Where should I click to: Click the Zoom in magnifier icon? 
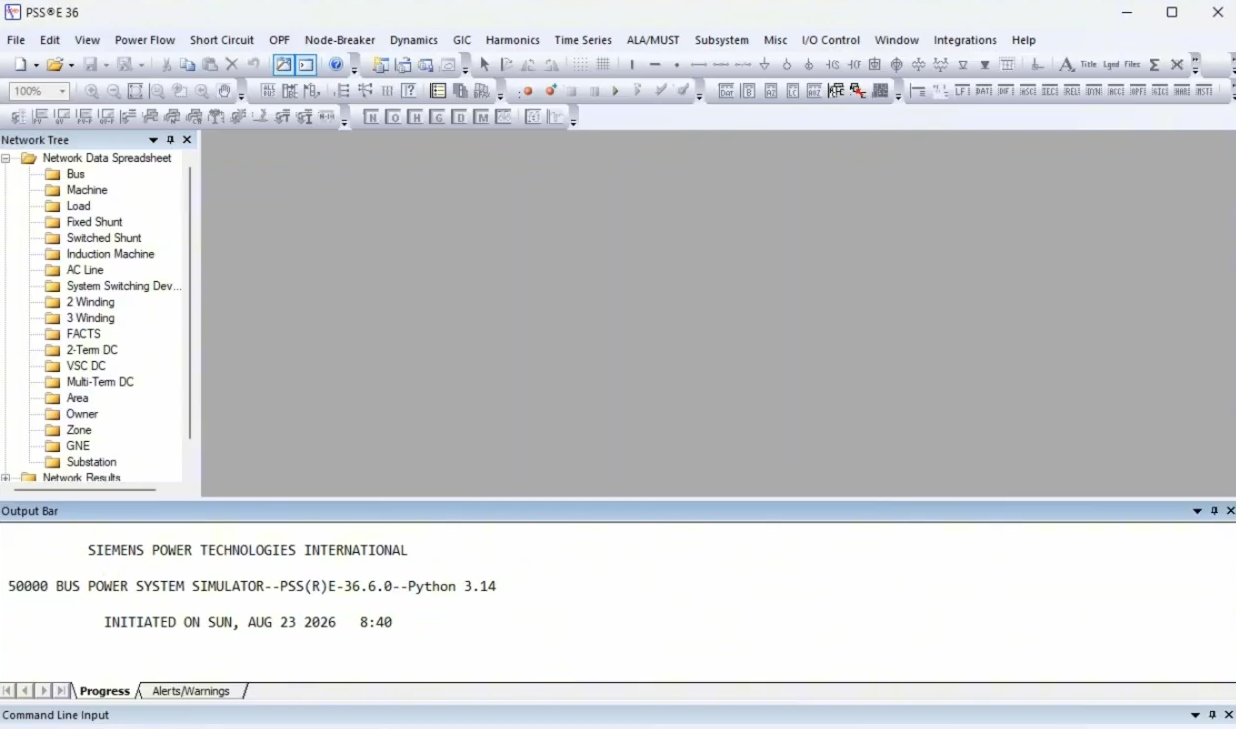click(91, 91)
